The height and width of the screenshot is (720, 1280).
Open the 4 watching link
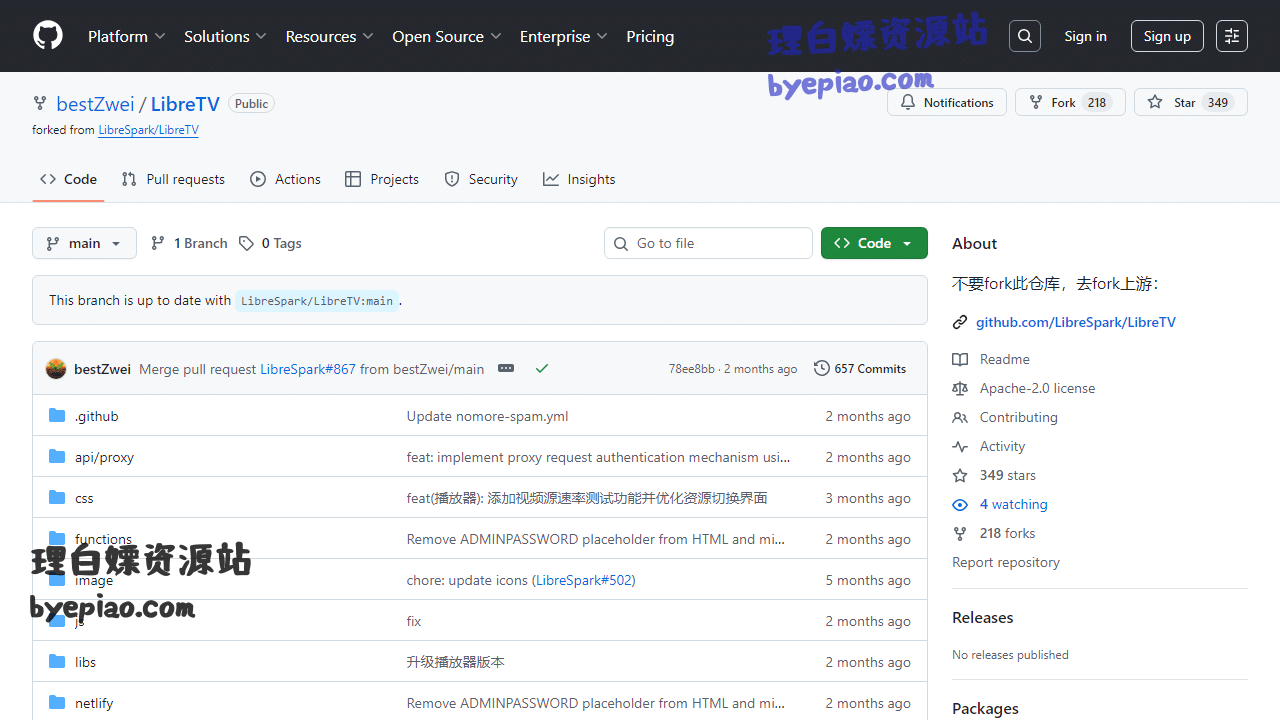(x=1013, y=504)
